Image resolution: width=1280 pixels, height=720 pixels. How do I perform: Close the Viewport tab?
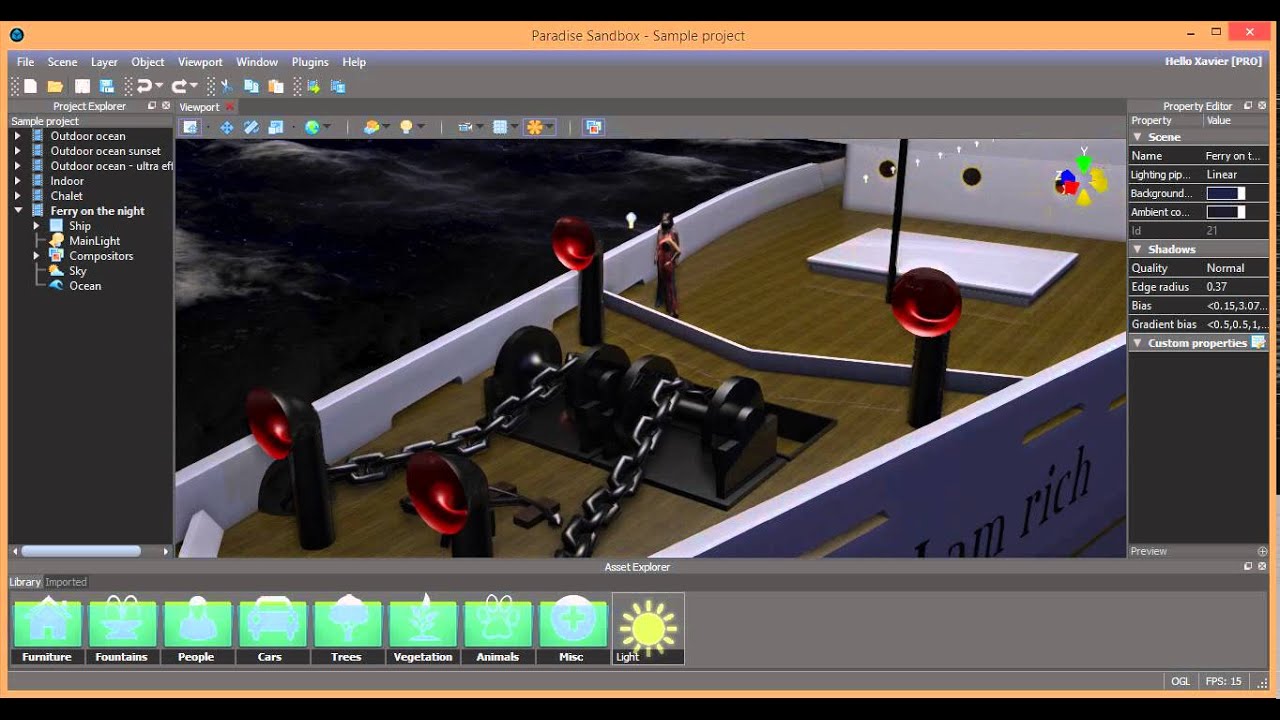click(230, 107)
